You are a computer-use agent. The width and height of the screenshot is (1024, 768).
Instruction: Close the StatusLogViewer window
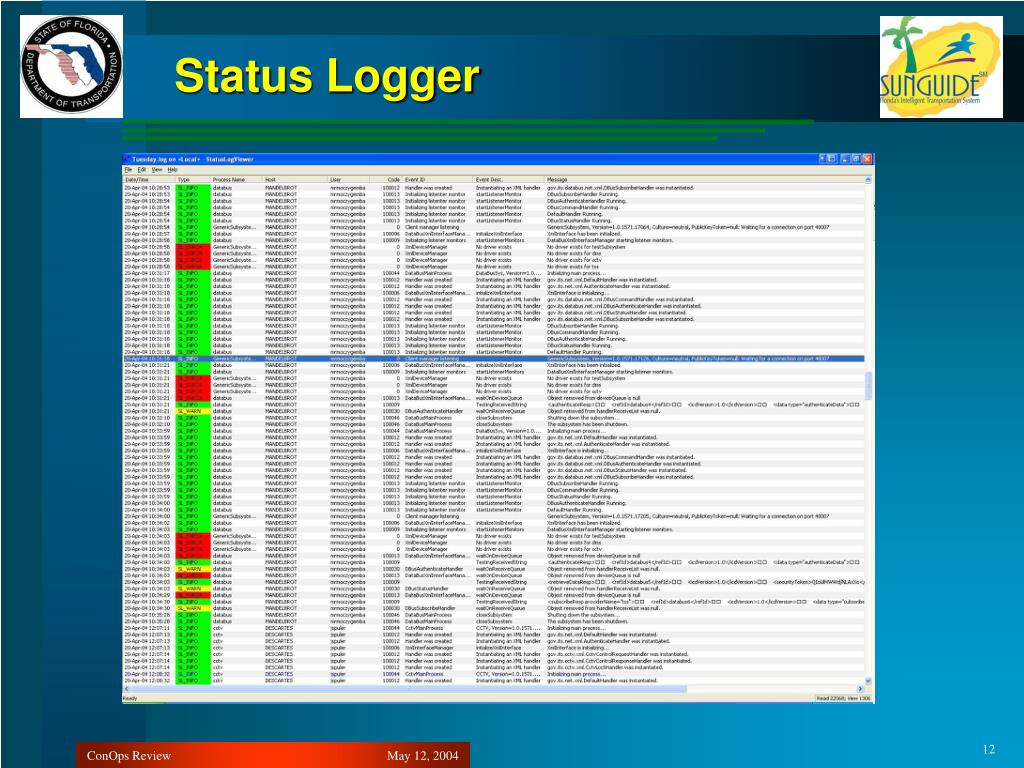(x=867, y=159)
